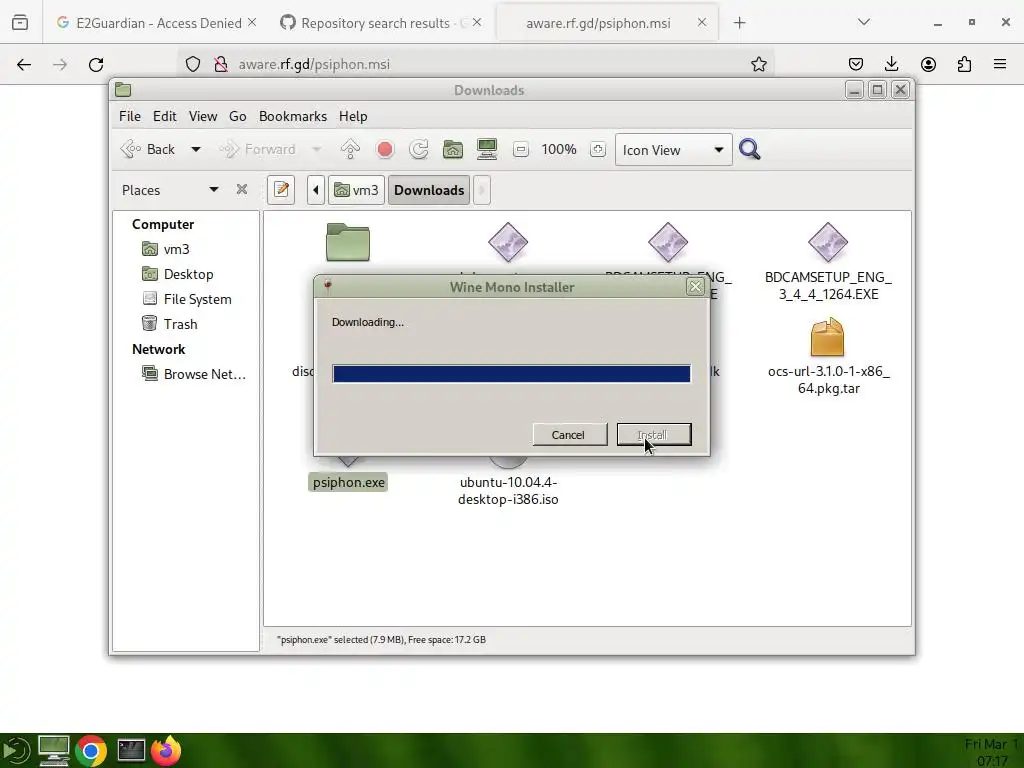The height and width of the screenshot is (768, 1024).
Task: Select Trash in the sidebar
Action: coord(170,323)
